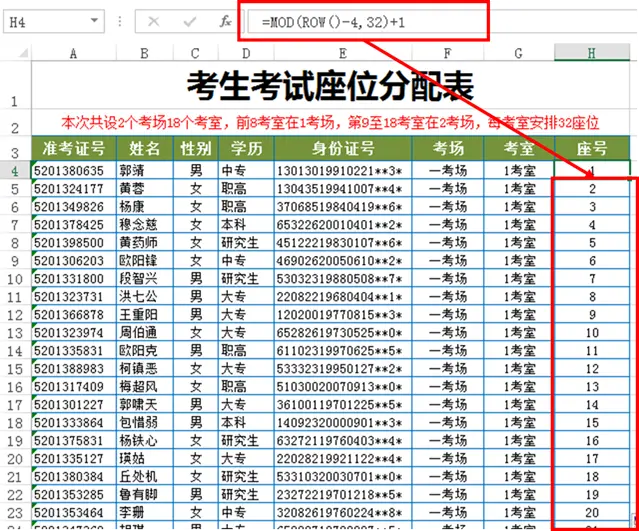Select 一考场 cell in 杨铁心's row
The width and height of the screenshot is (639, 531).
point(447,441)
